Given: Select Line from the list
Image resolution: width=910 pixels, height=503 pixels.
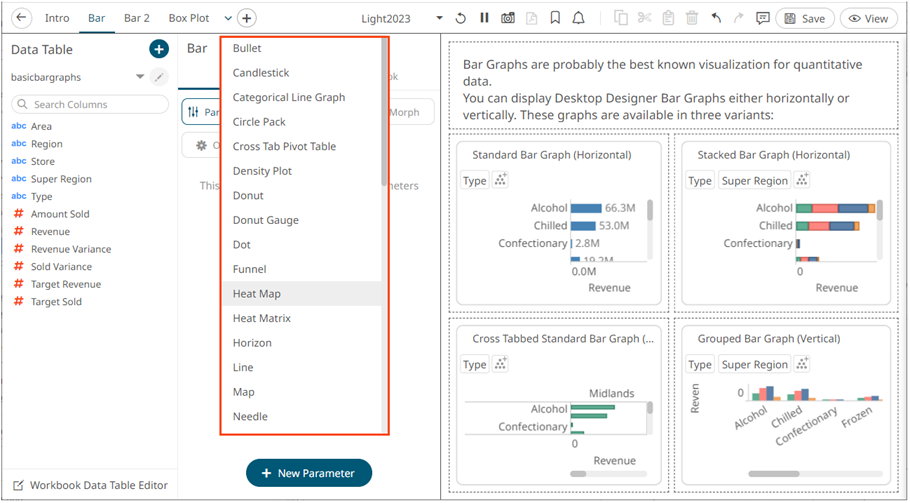Looking at the screenshot, I should click(302, 367).
